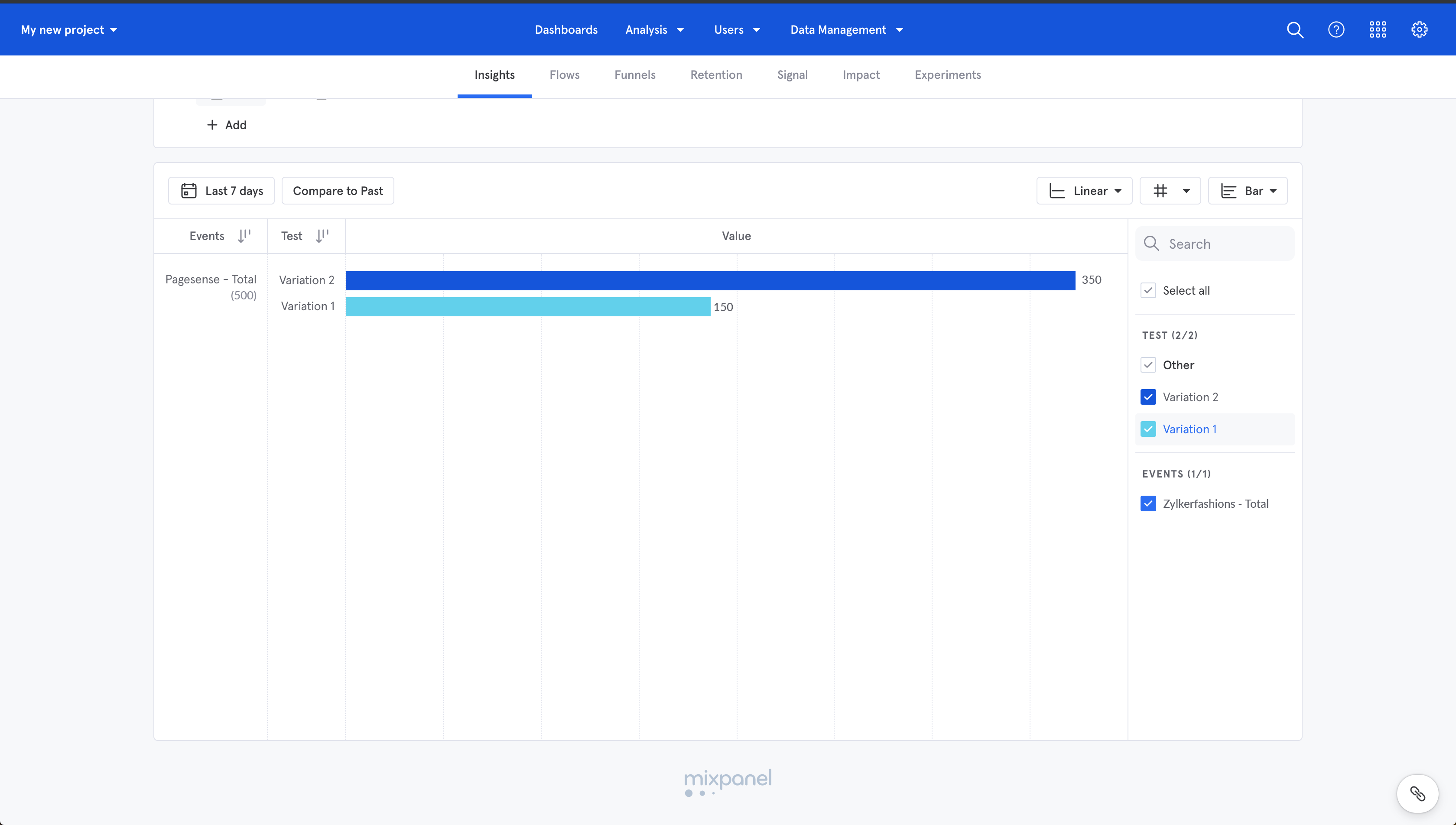1456x825 pixels.
Task: Open the Data Management menu
Action: click(x=846, y=29)
